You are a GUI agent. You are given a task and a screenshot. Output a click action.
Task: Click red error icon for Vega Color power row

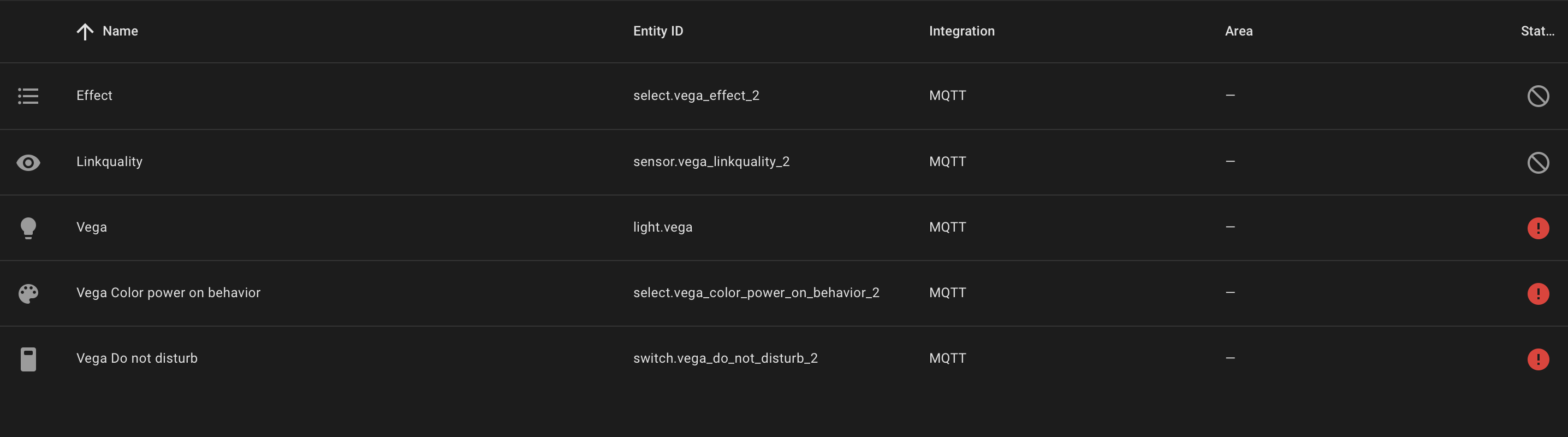1537,293
